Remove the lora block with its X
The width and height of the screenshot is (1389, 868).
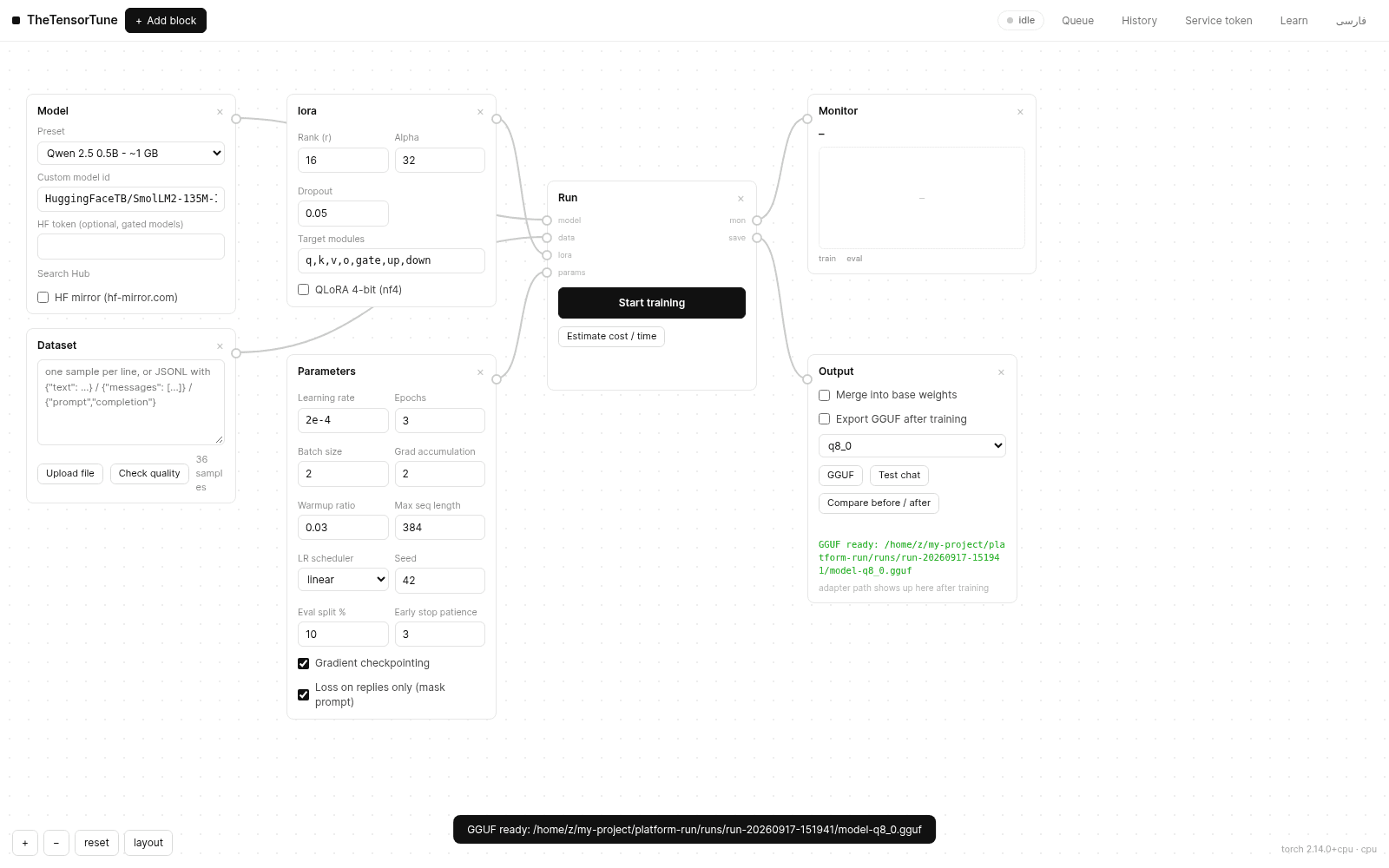pyautogui.click(x=480, y=112)
